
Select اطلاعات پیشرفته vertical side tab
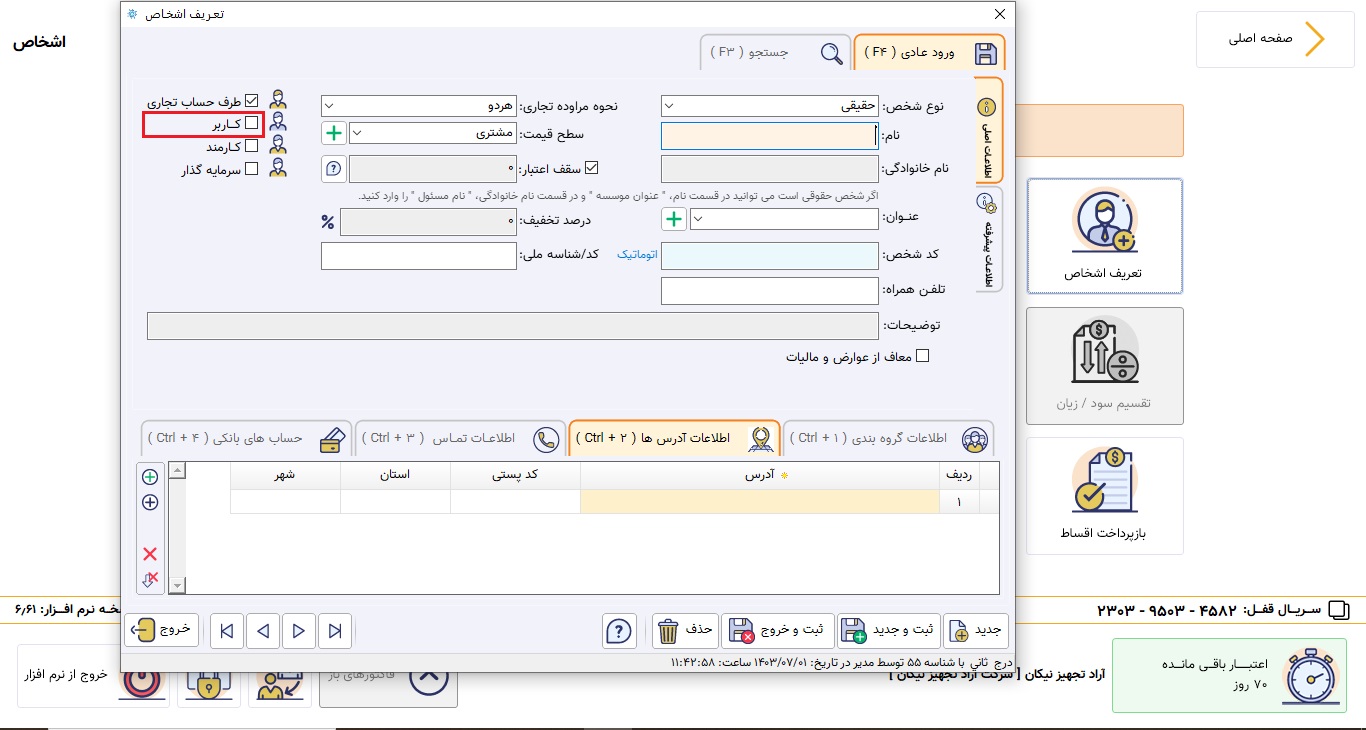(988, 238)
